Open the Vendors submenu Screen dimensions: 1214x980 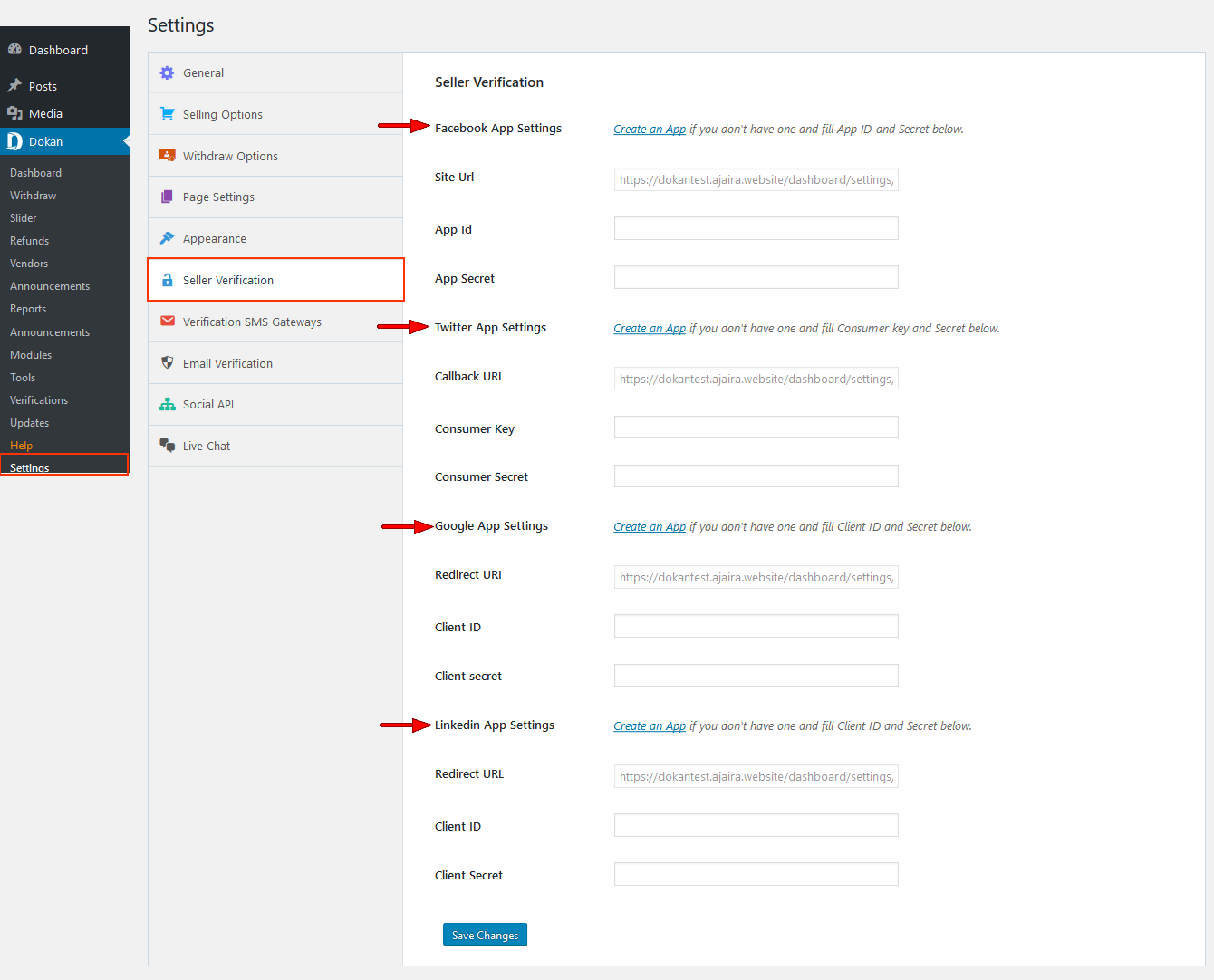point(29,264)
